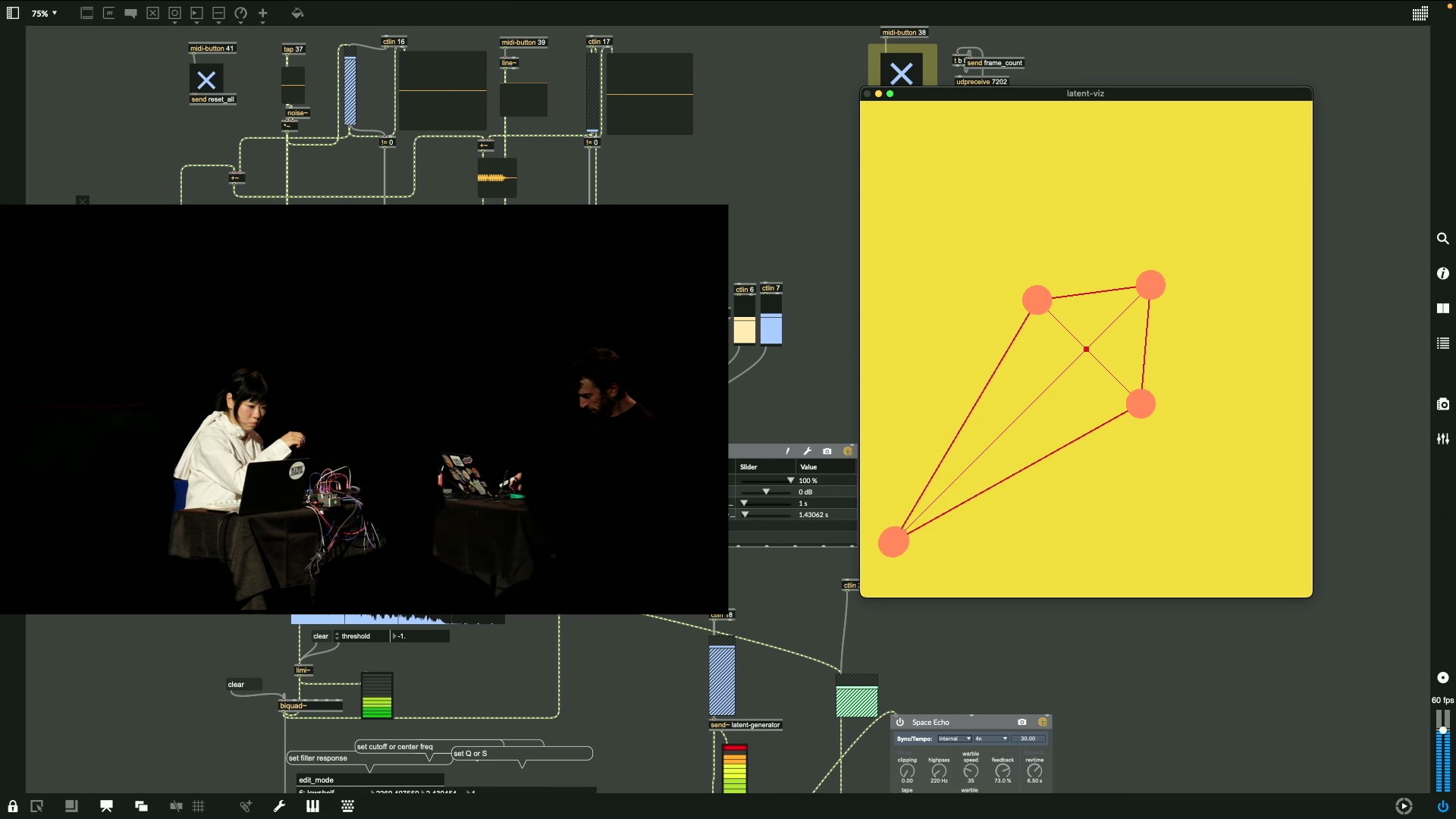Toggle Space Echo power button
This screenshot has height=819, width=1456.
[x=900, y=722]
